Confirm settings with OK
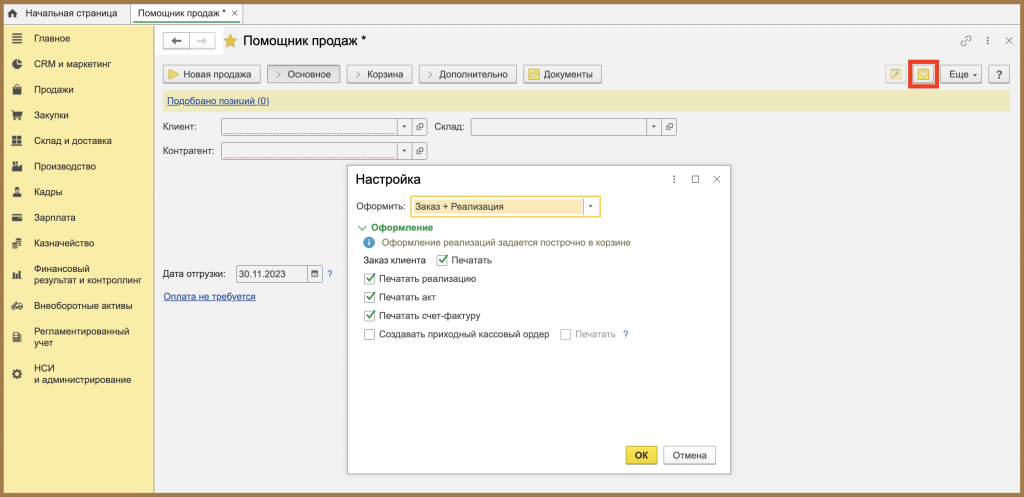The width and height of the screenshot is (1024, 497). tap(641, 455)
